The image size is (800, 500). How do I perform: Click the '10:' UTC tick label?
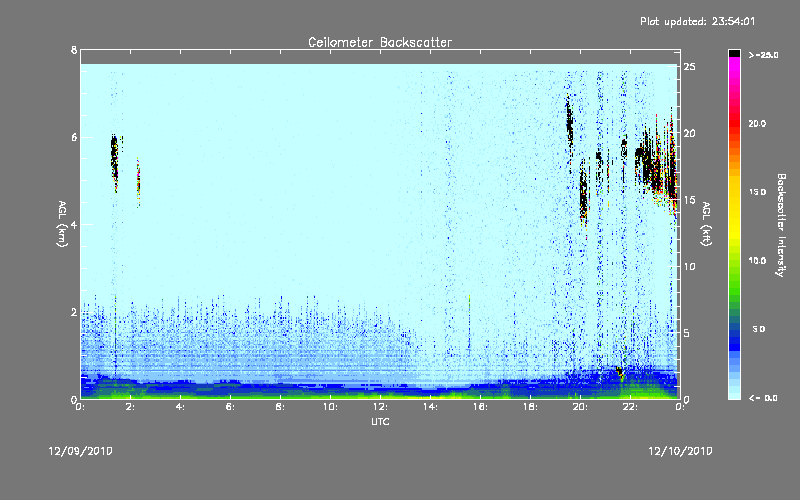(x=331, y=407)
